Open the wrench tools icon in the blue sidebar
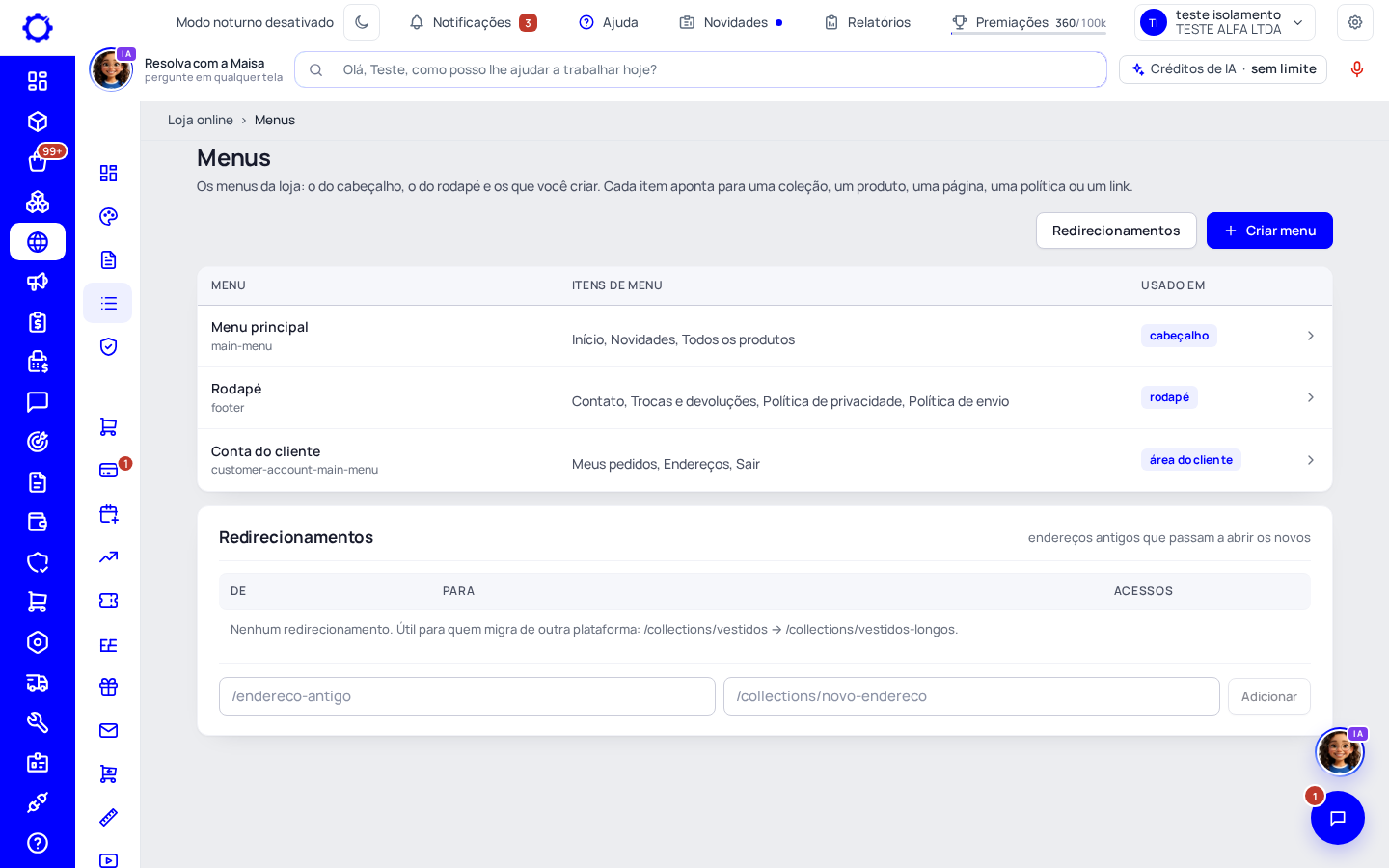 coord(38,722)
